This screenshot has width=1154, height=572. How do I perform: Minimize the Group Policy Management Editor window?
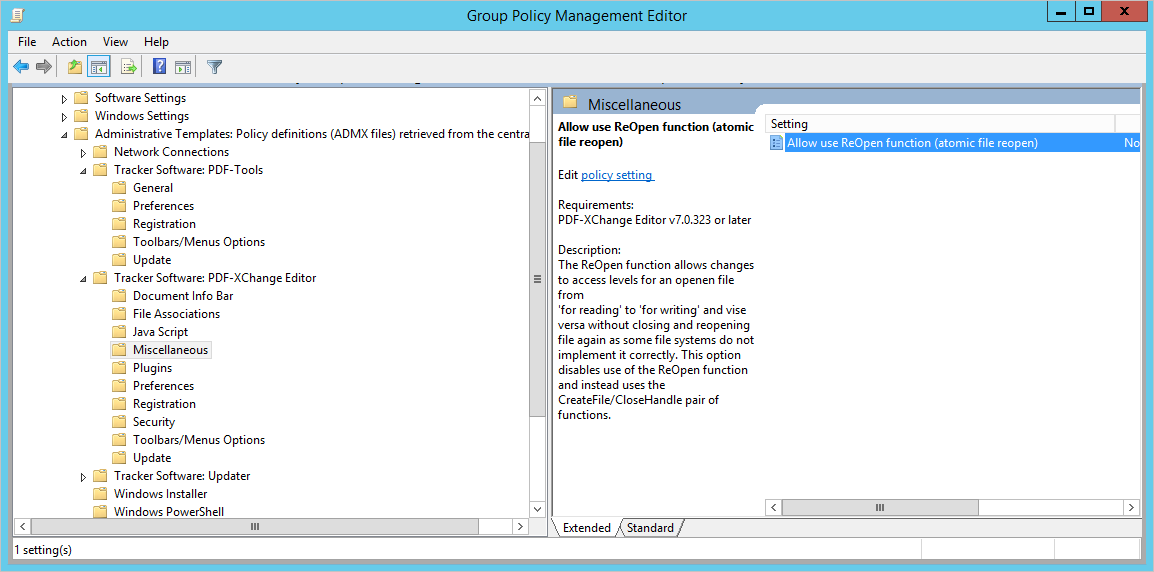point(1061,10)
